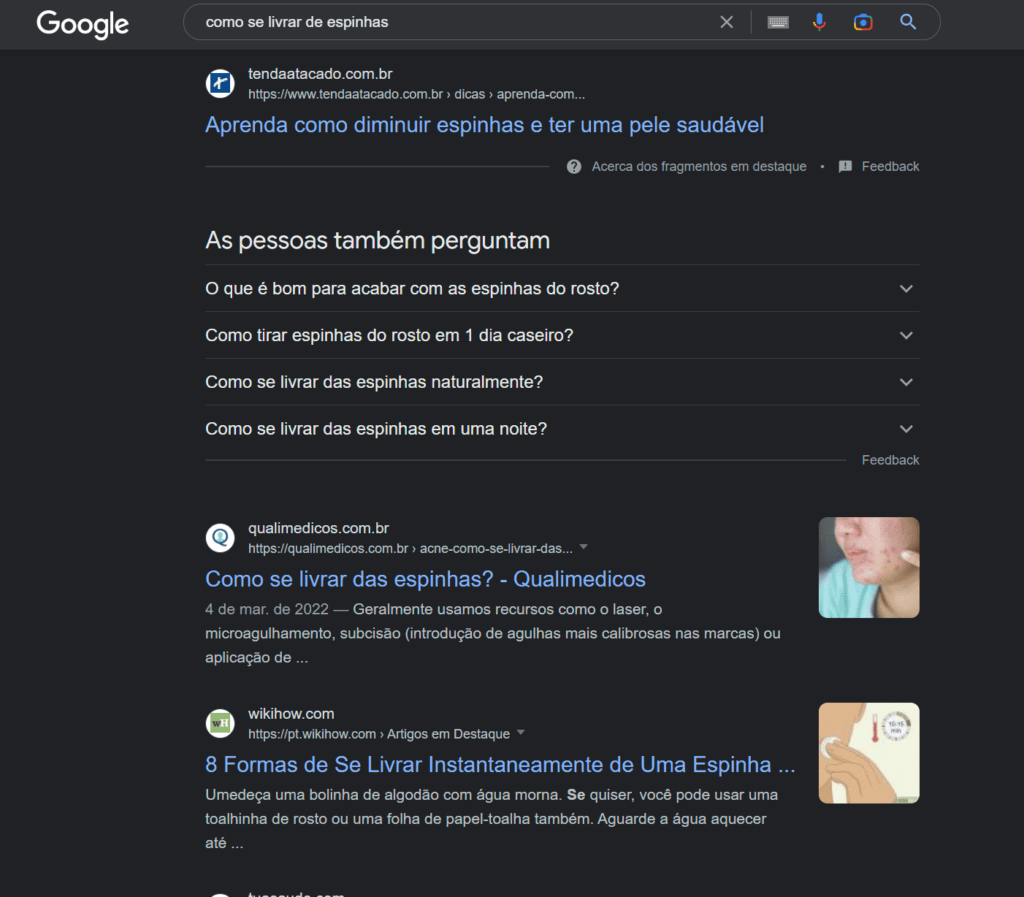Click the magnifying glass search button
1024x897 pixels.
(908, 22)
